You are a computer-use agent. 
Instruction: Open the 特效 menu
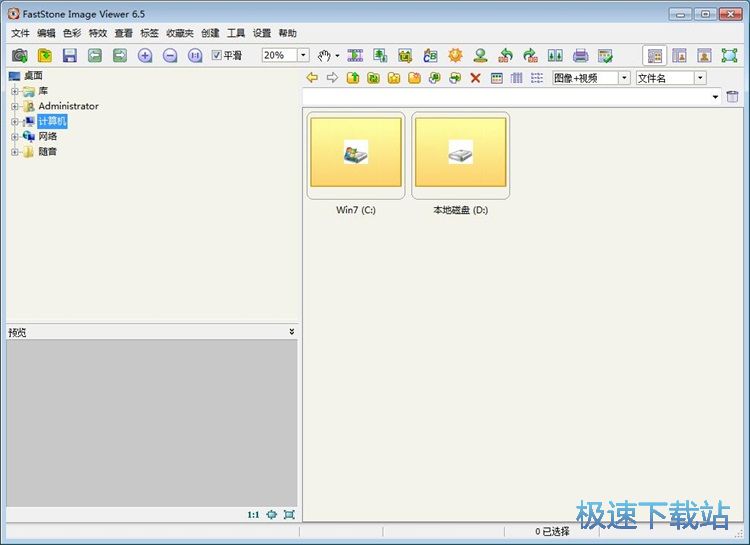pos(98,33)
